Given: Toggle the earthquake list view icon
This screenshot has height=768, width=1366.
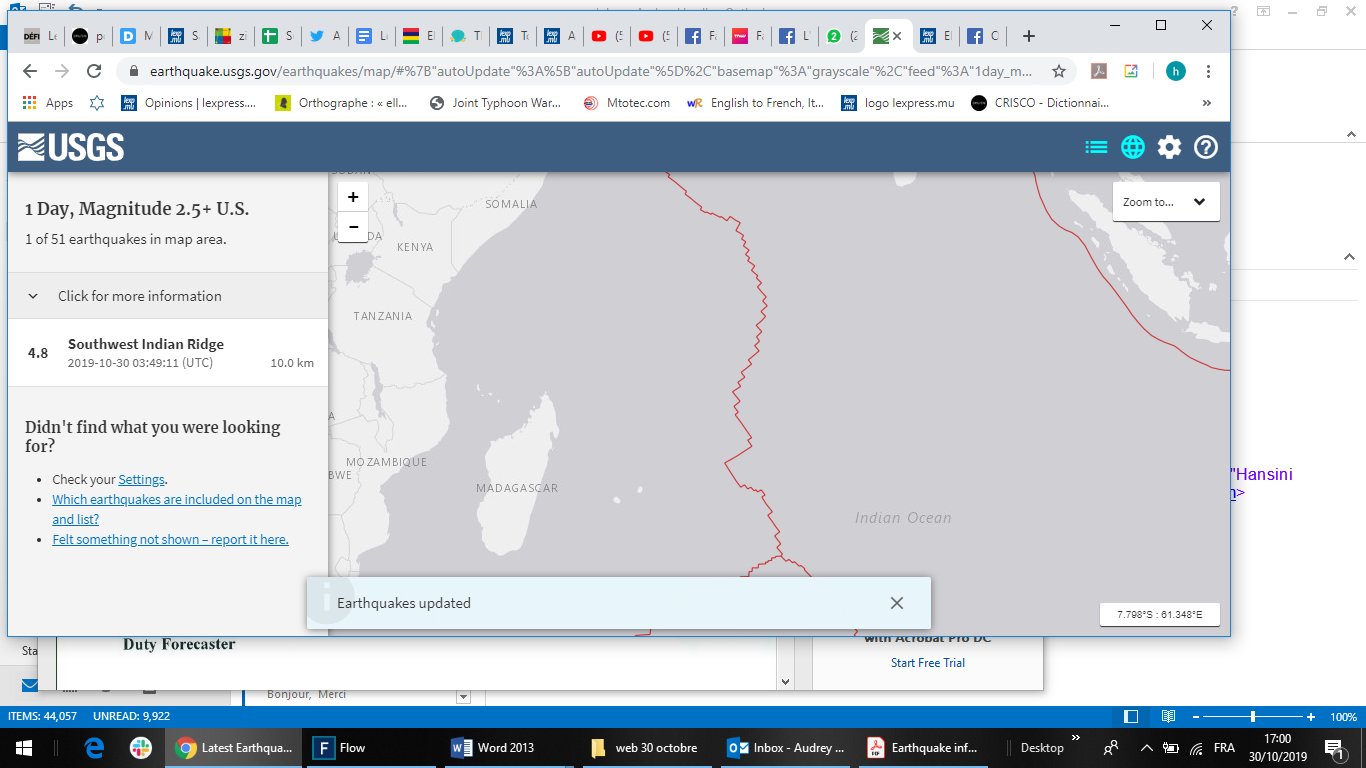Looking at the screenshot, I should [1096, 147].
